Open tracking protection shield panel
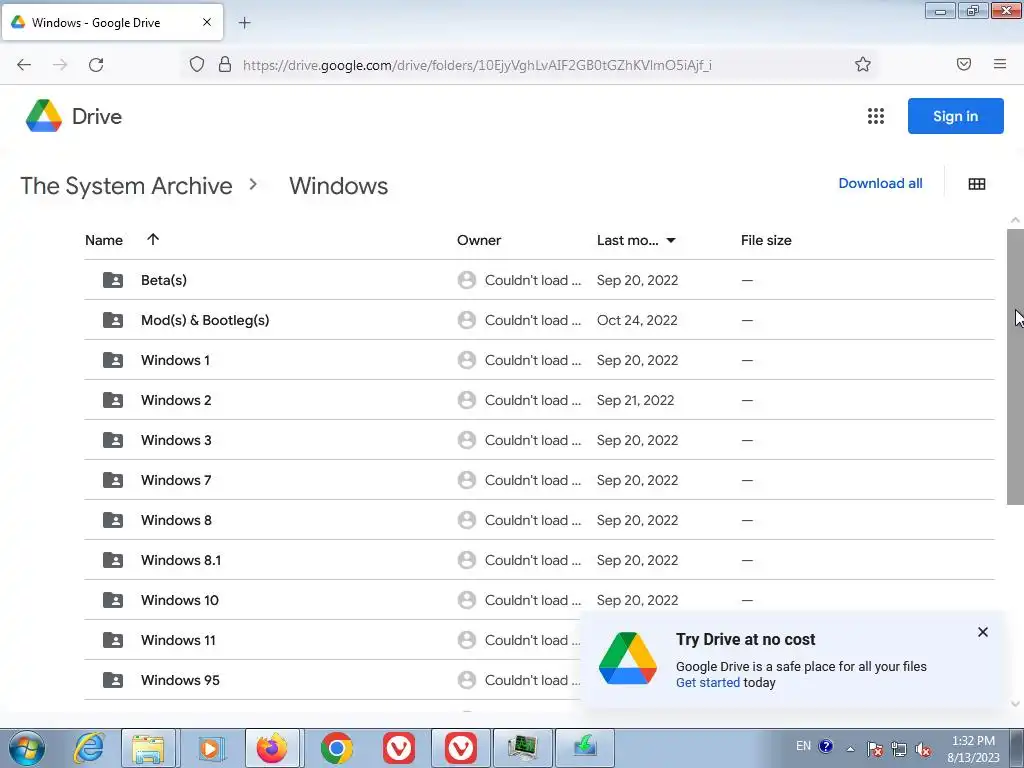The image size is (1024, 768). (197, 64)
